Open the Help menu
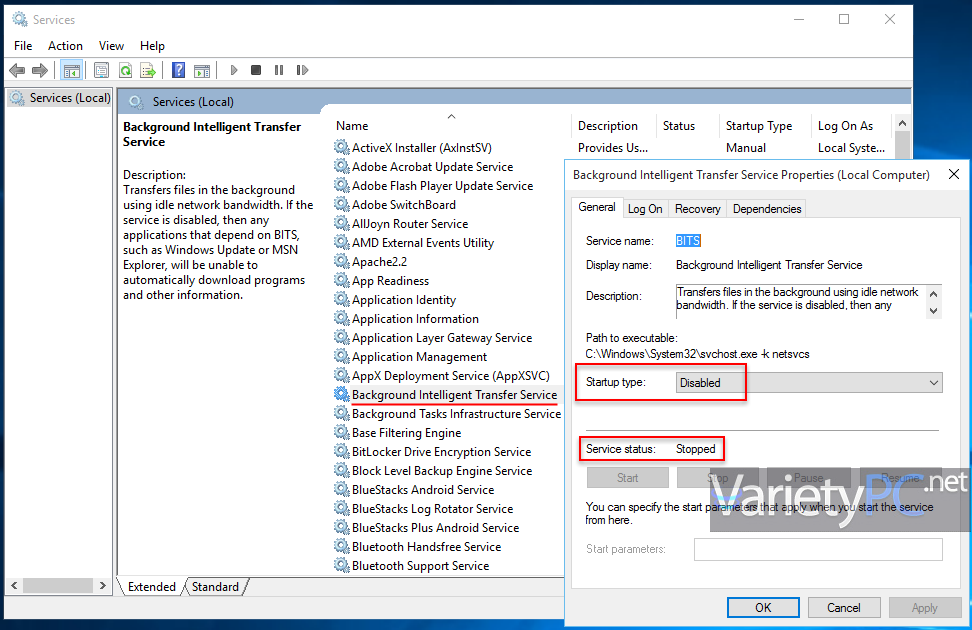 [x=152, y=46]
